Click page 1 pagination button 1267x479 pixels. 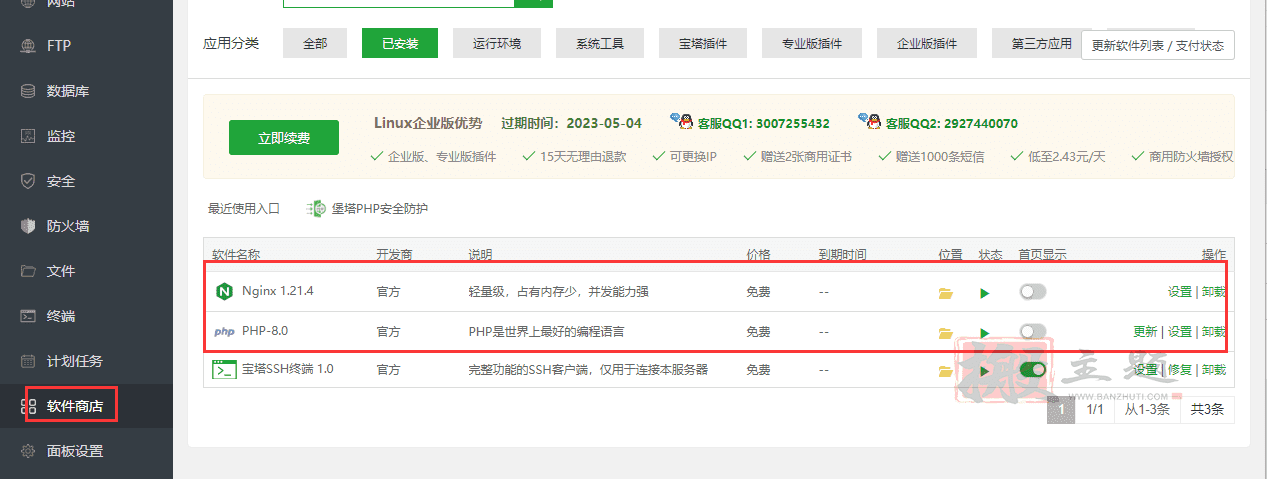pyautogui.click(x=1061, y=409)
